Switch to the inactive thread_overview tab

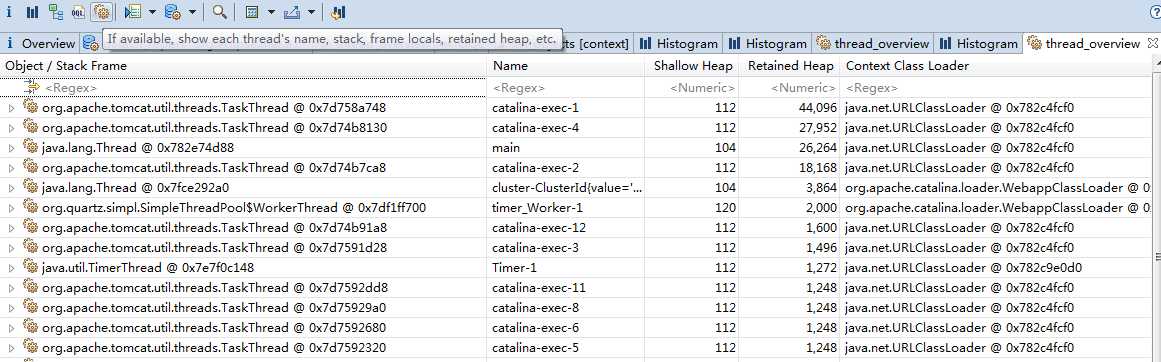pyautogui.click(x=872, y=44)
